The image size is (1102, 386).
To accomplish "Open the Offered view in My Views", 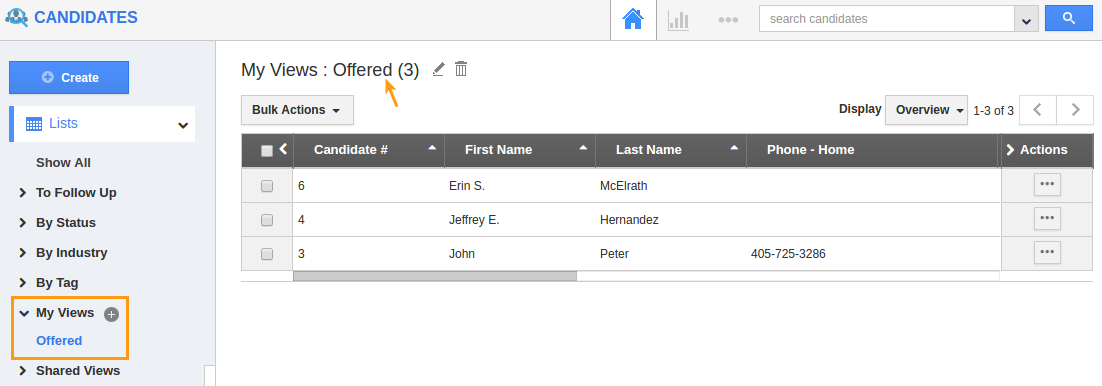I will [x=59, y=341].
